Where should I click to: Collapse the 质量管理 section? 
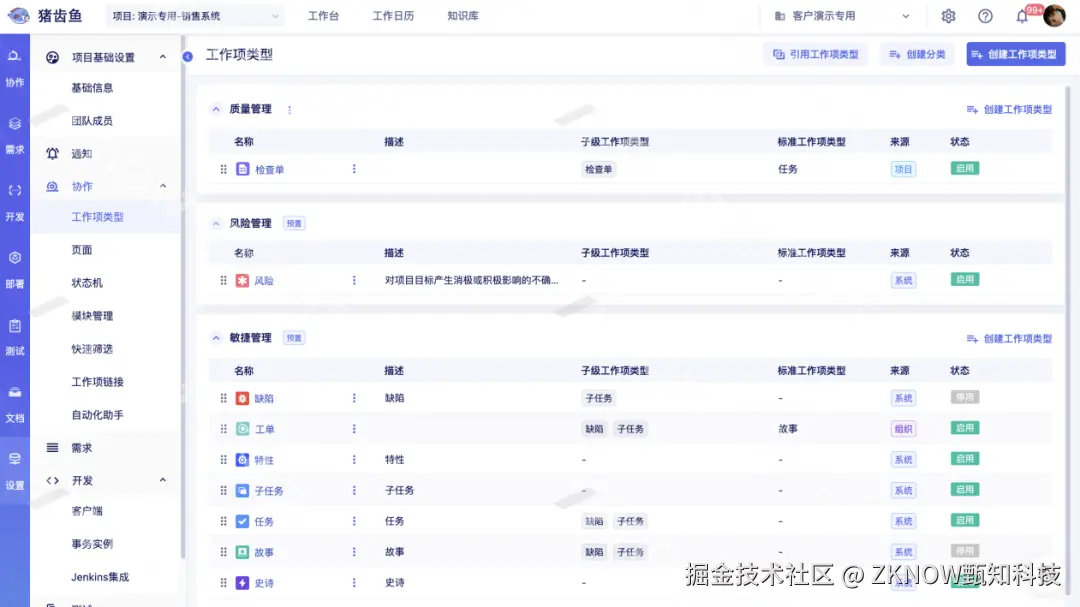pos(214,108)
